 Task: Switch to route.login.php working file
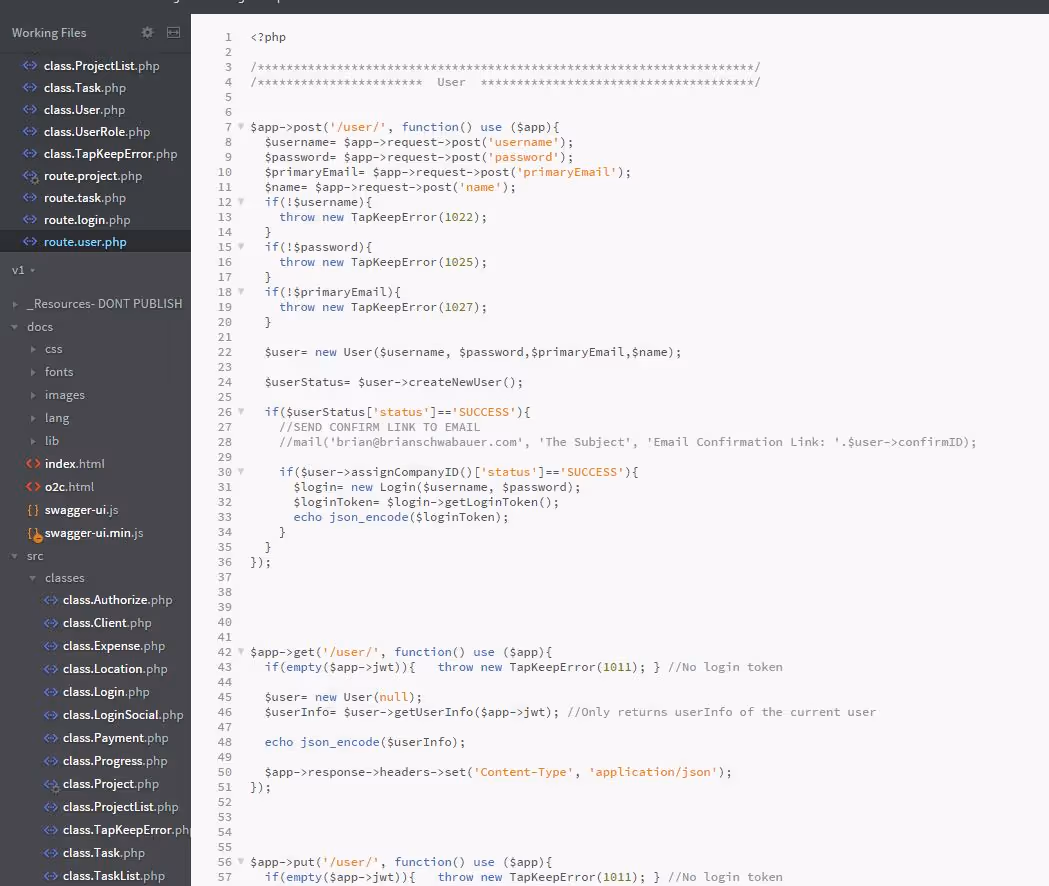point(87,220)
